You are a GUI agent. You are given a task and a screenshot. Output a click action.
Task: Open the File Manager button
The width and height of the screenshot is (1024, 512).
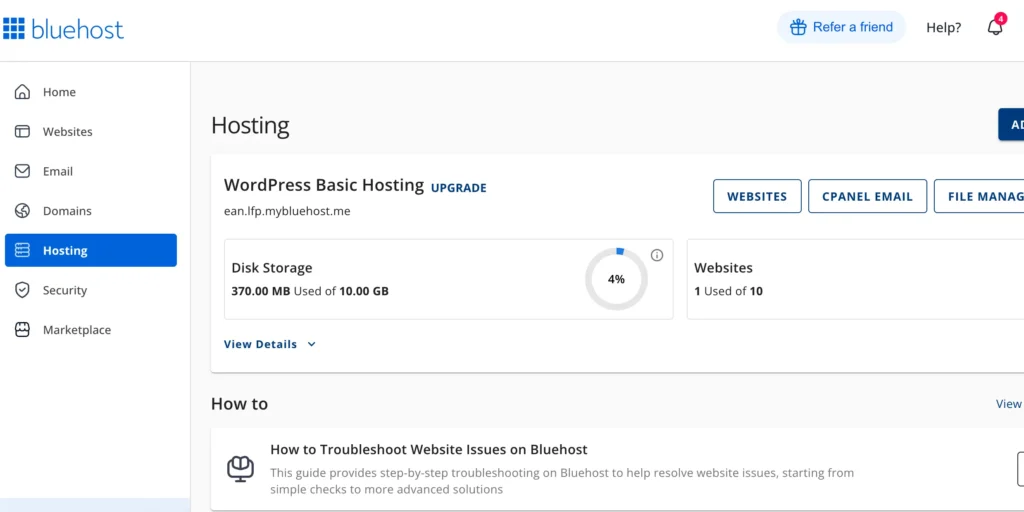point(979,196)
